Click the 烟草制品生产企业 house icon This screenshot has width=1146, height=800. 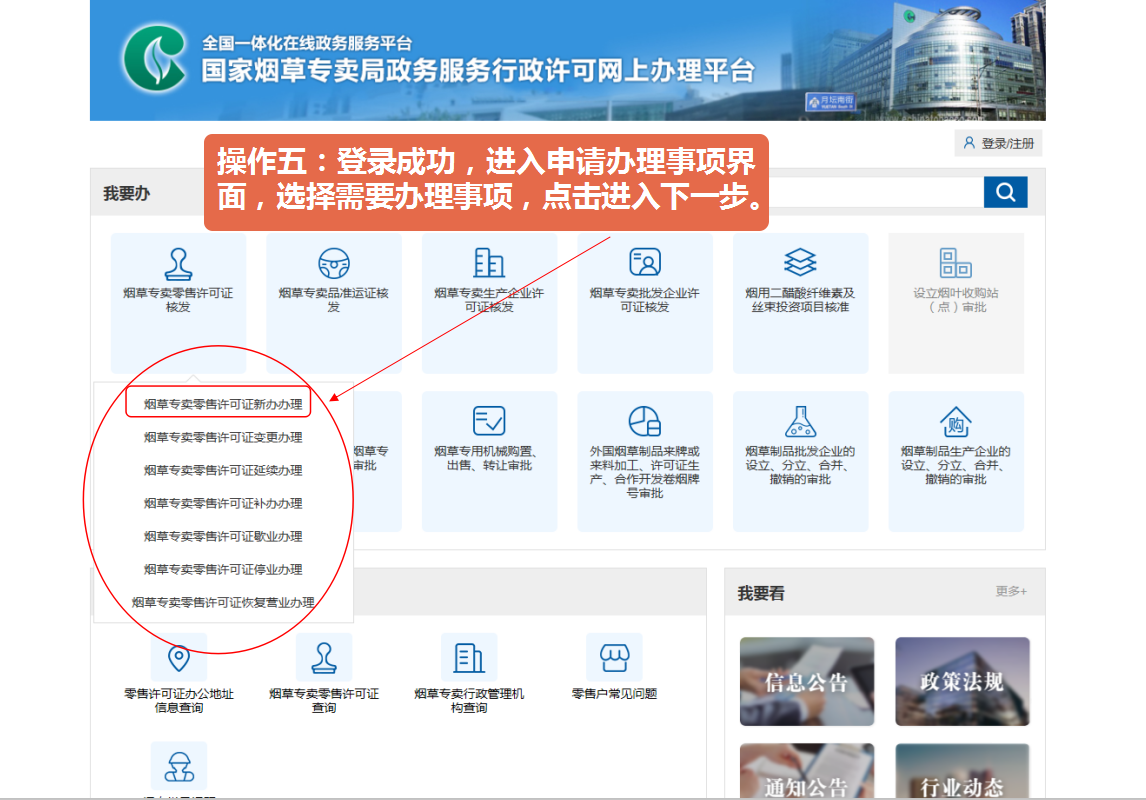click(956, 421)
